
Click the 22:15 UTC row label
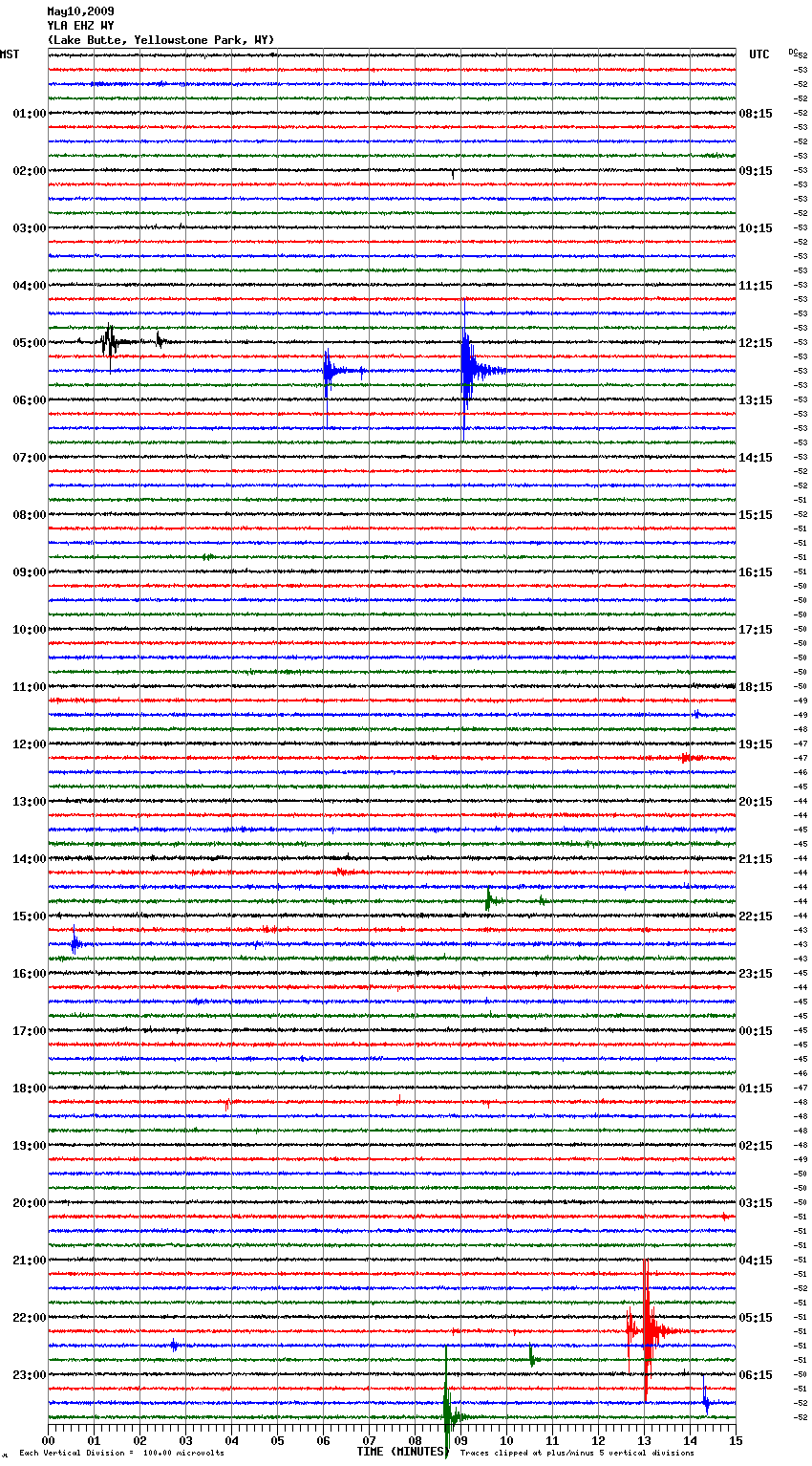[x=756, y=916]
